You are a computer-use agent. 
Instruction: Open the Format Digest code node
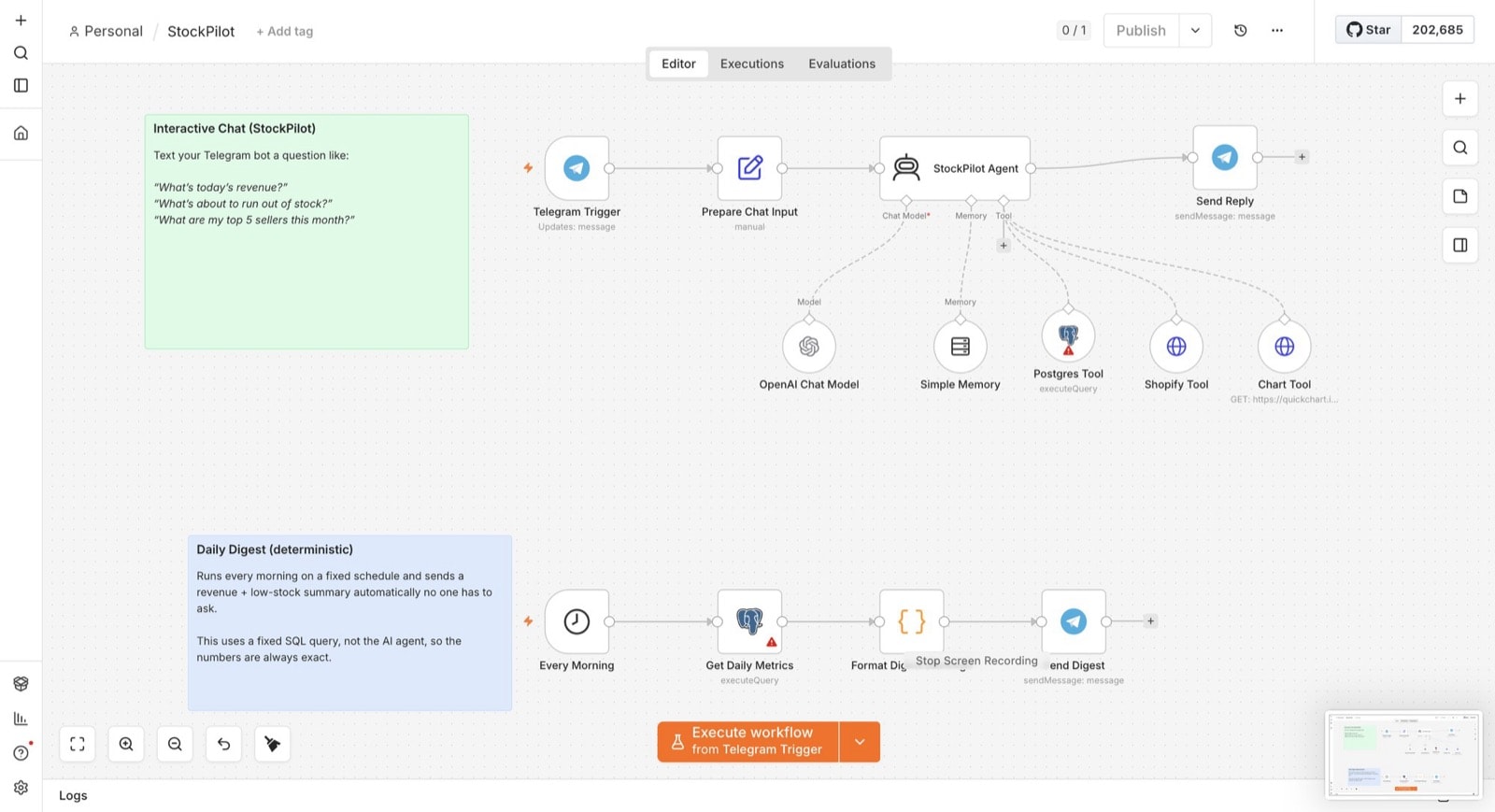tap(911, 621)
